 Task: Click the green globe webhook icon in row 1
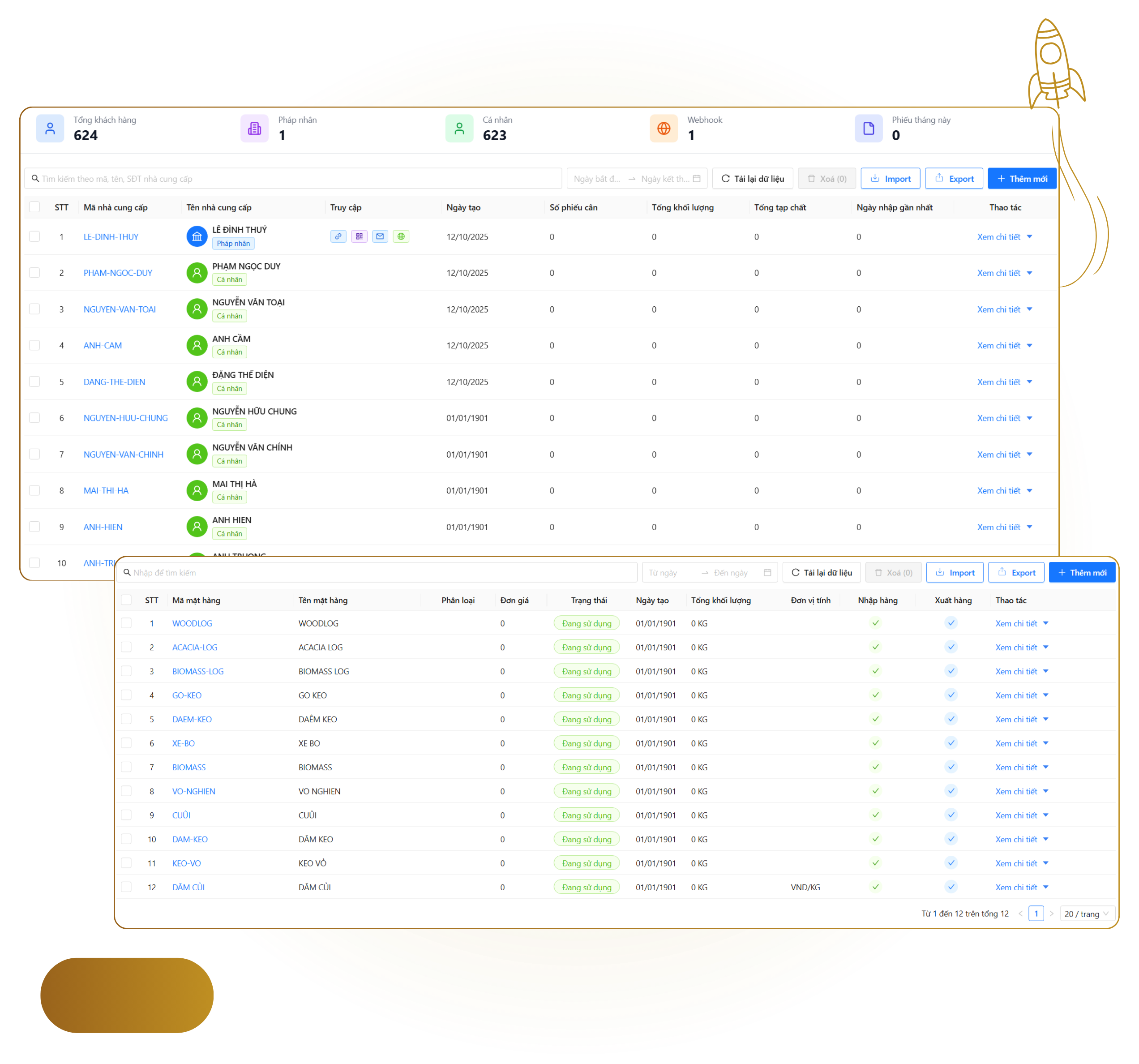pyautogui.click(x=401, y=236)
